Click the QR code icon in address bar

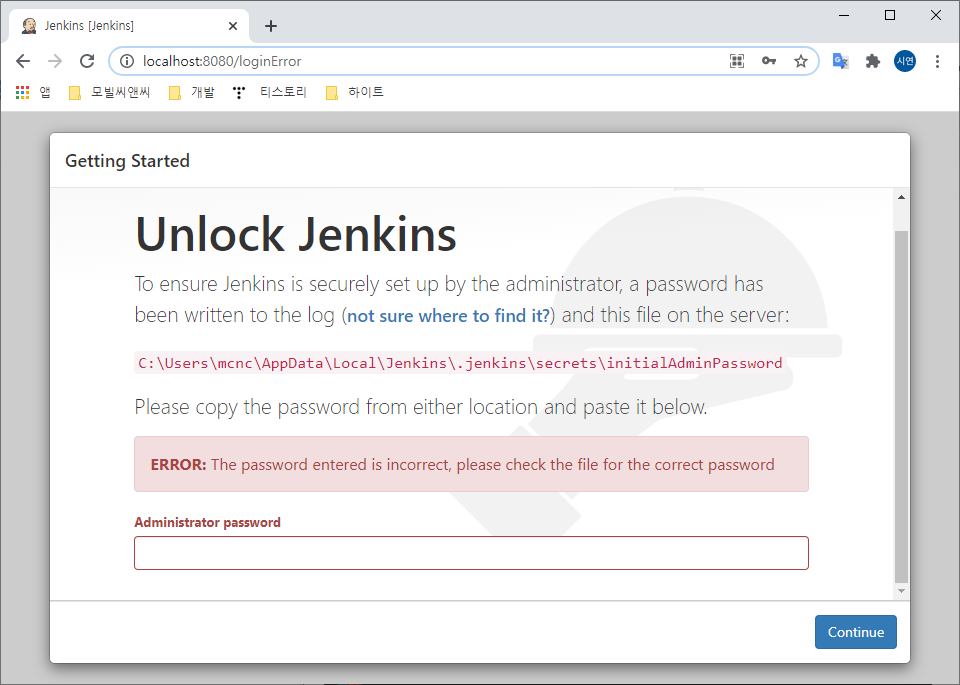pyautogui.click(x=737, y=61)
